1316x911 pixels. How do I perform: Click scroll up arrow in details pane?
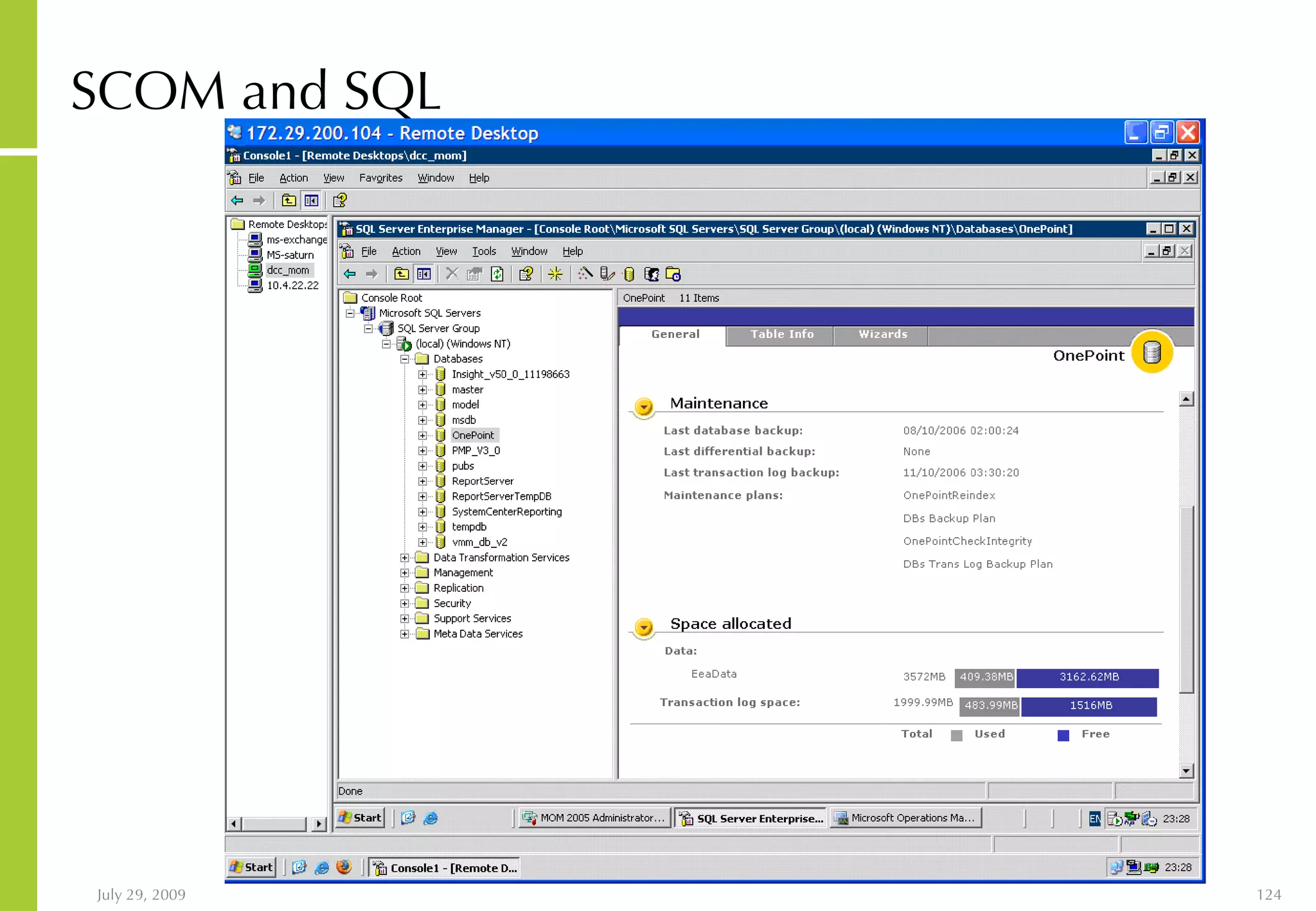[1186, 399]
